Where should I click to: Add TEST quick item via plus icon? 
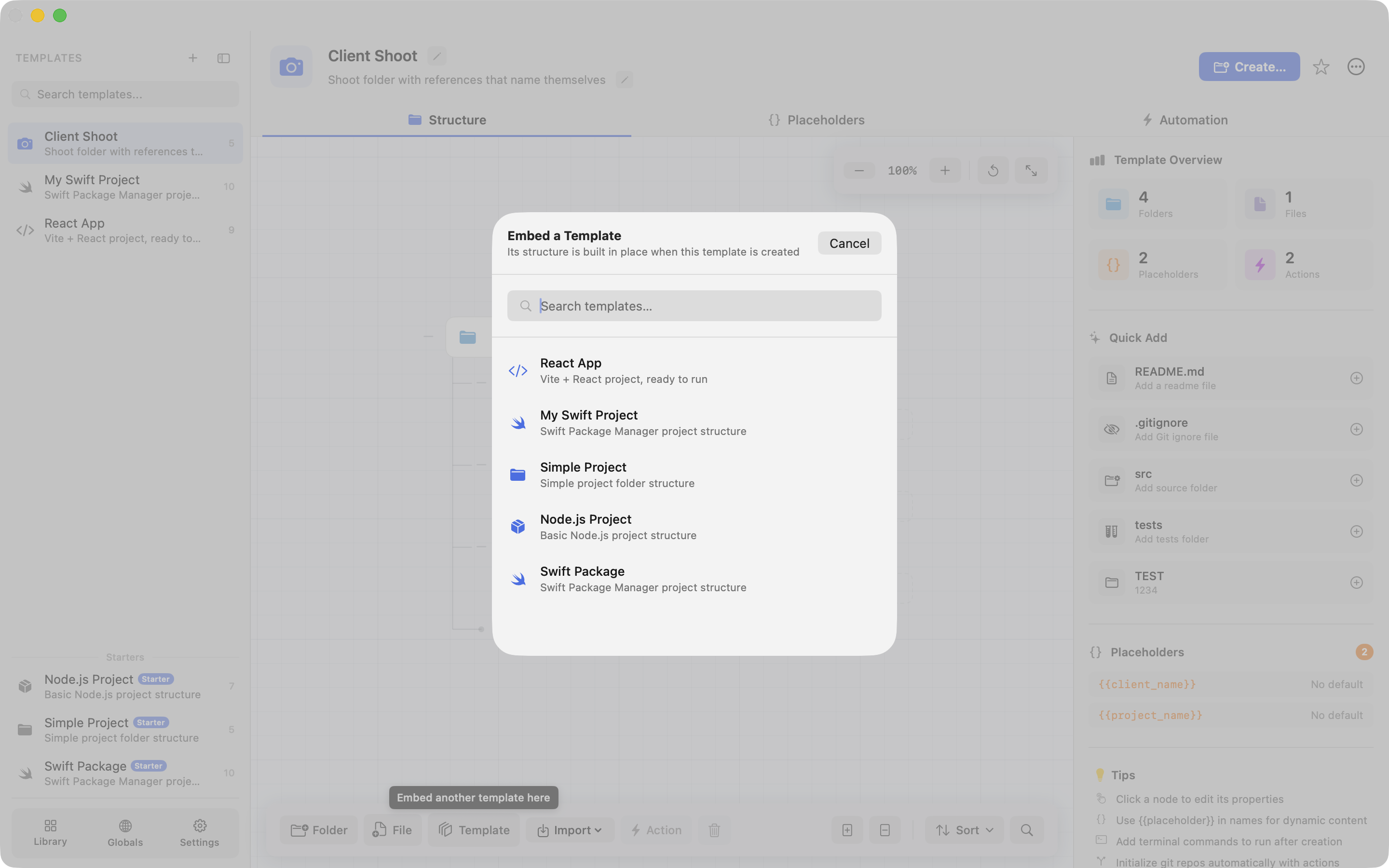(x=1356, y=583)
